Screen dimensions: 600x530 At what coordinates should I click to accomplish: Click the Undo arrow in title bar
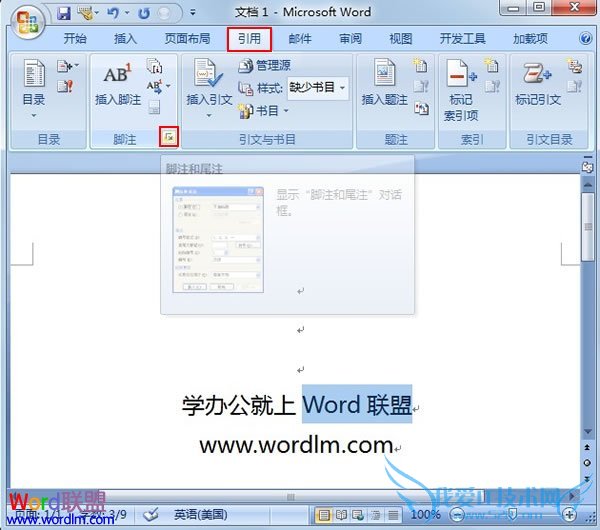(x=112, y=13)
